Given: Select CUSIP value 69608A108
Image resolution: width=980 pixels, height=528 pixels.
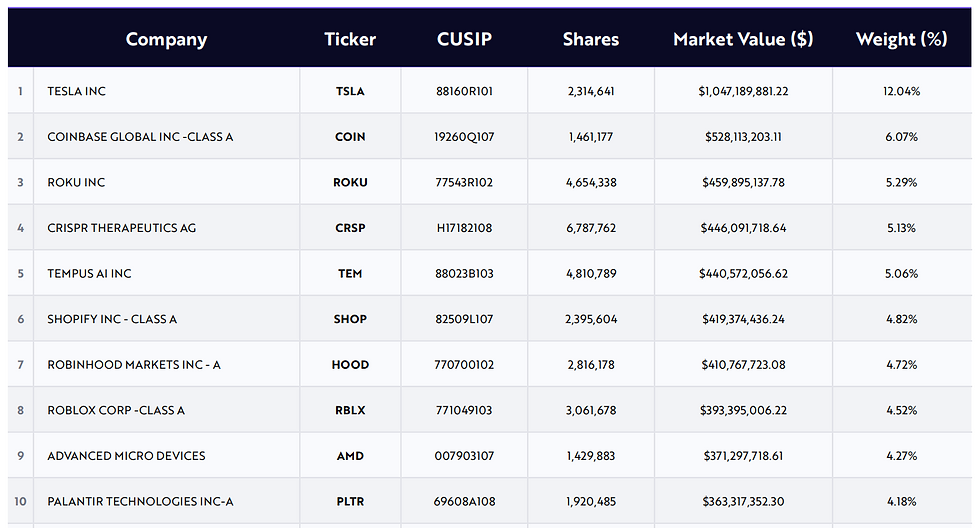Looking at the screenshot, I should point(464,502).
